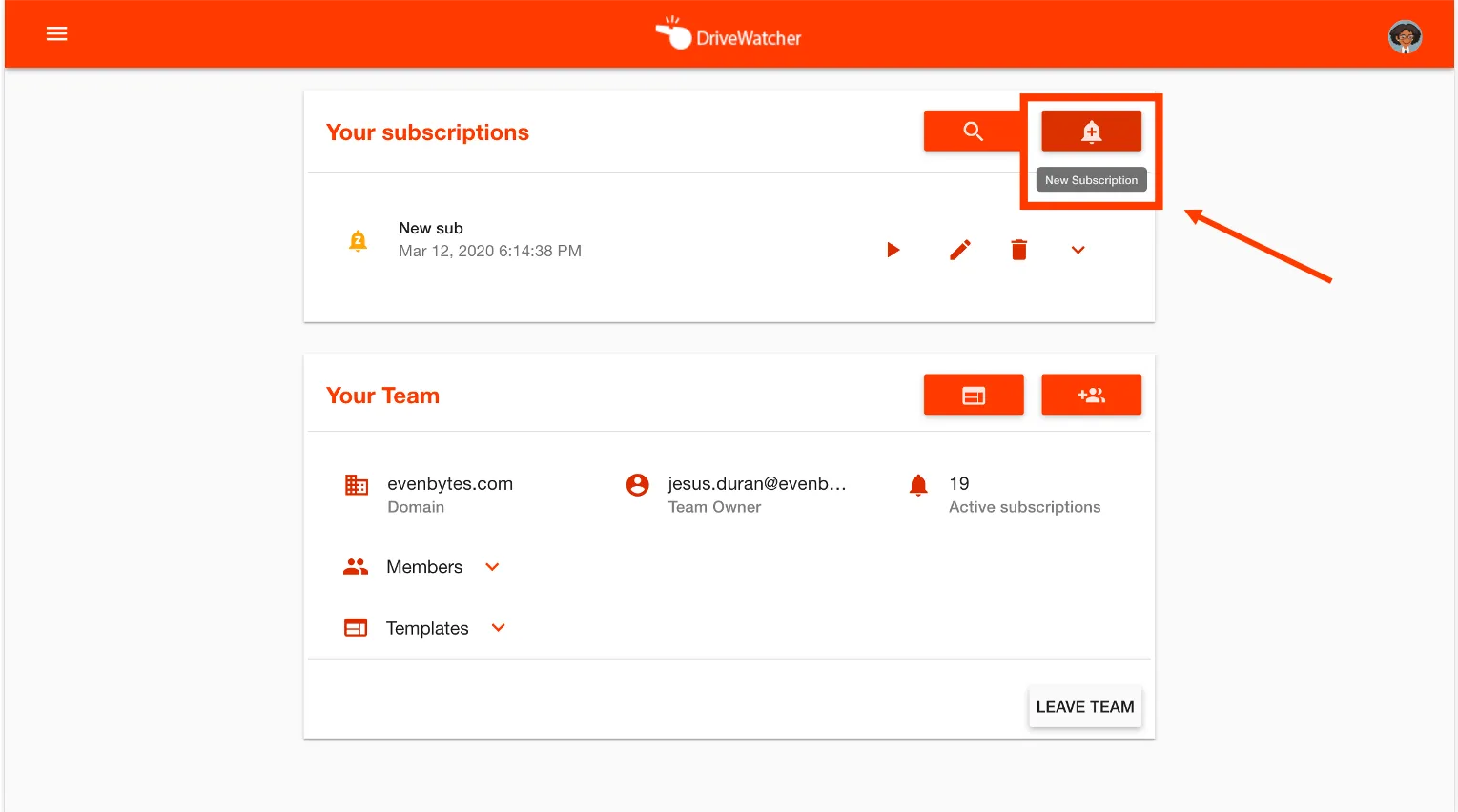Click the team owner email address
Viewport: 1458px width, 812px height.
click(x=757, y=484)
